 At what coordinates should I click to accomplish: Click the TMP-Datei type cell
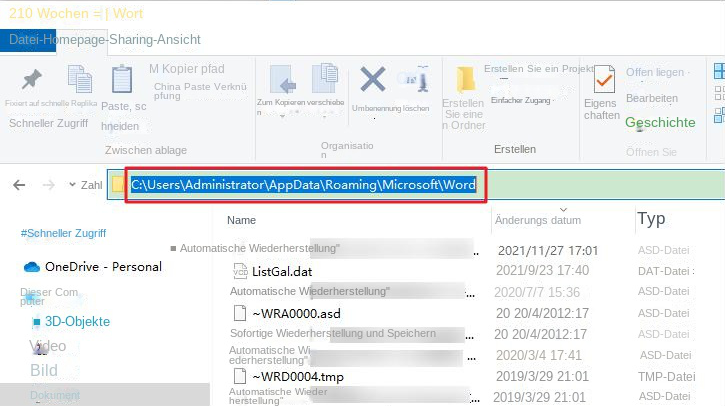pyautogui.click(x=667, y=376)
